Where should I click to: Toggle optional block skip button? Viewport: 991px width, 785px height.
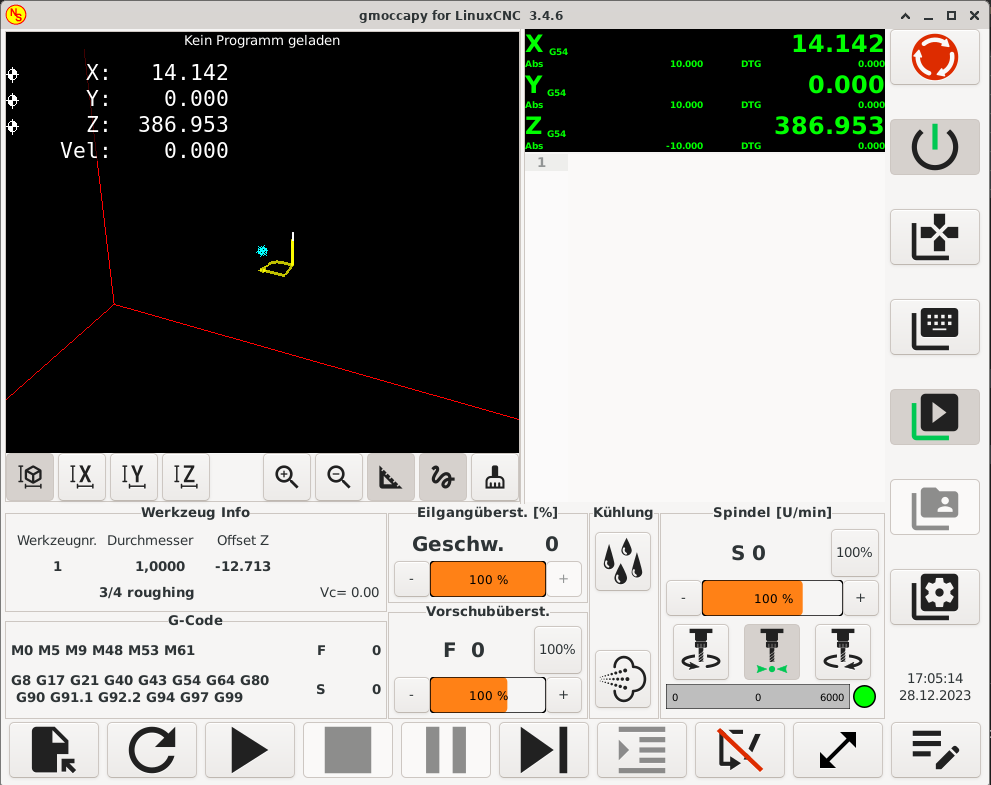coord(739,750)
